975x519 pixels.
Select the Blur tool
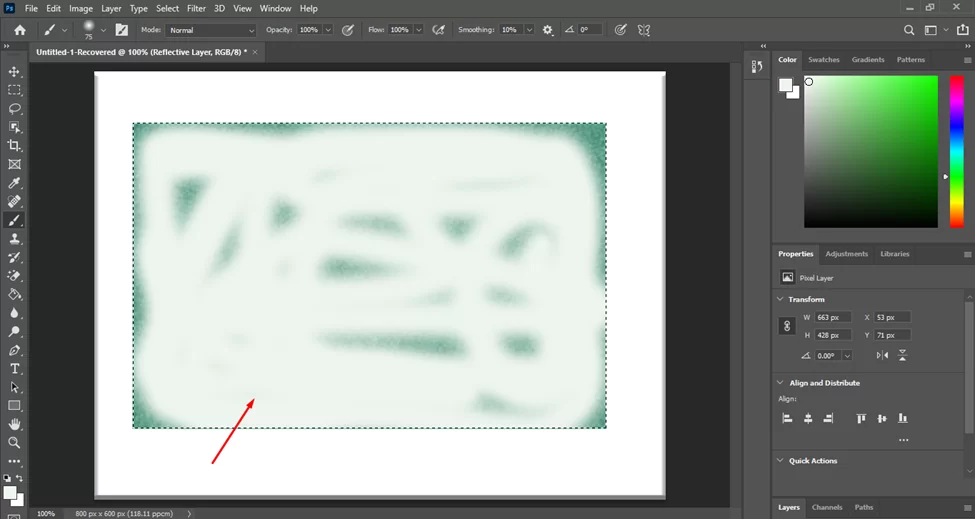pyautogui.click(x=14, y=313)
